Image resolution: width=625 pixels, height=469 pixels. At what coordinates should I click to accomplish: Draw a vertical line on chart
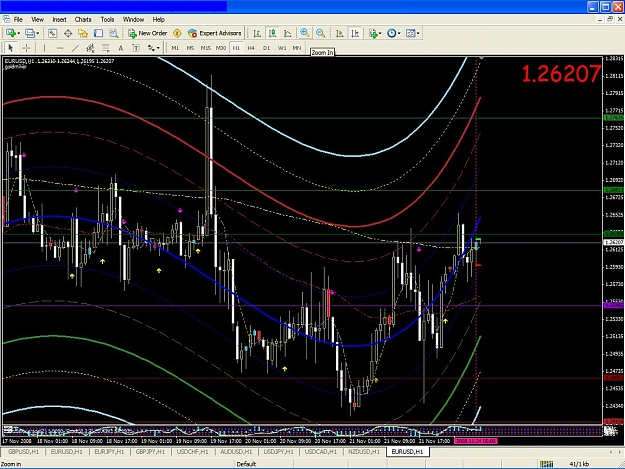(44, 48)
